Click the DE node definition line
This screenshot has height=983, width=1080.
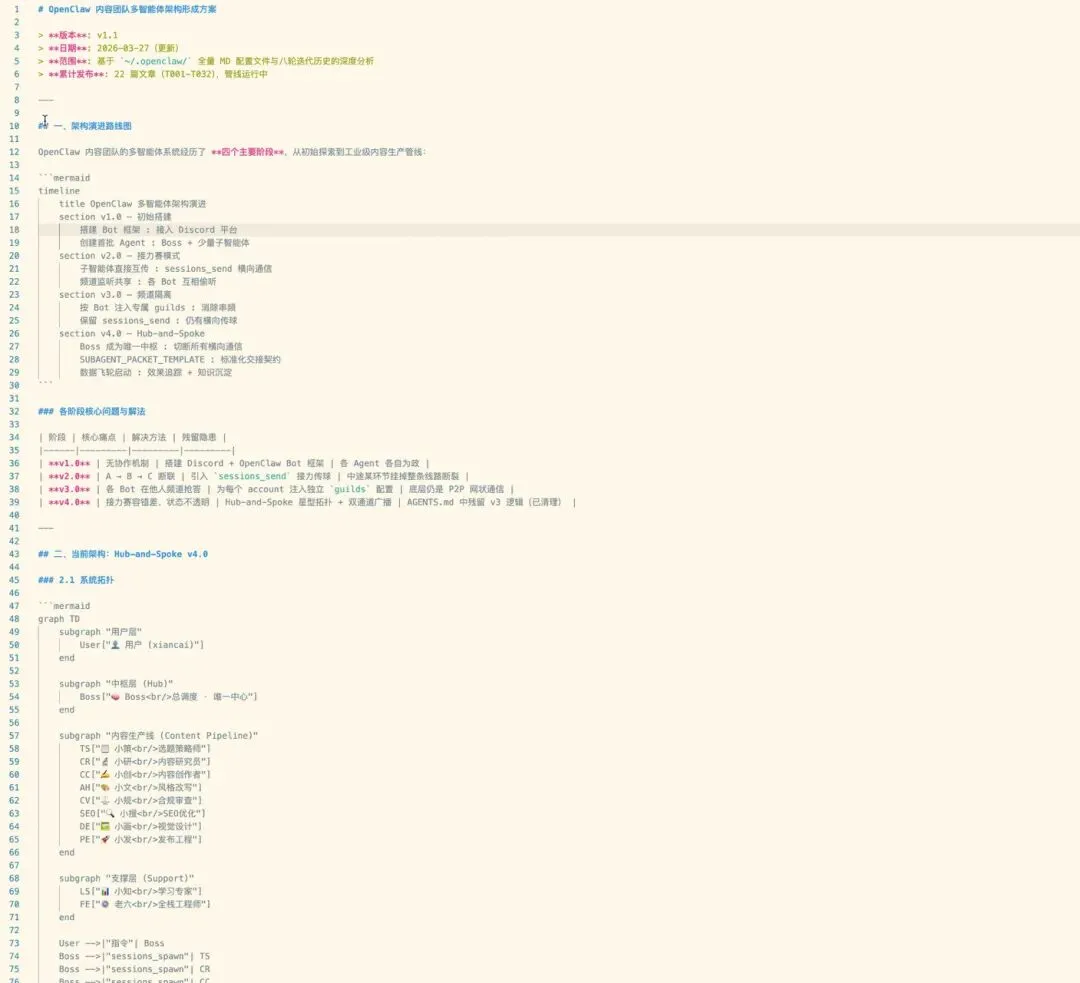click(x=141, y=827)
